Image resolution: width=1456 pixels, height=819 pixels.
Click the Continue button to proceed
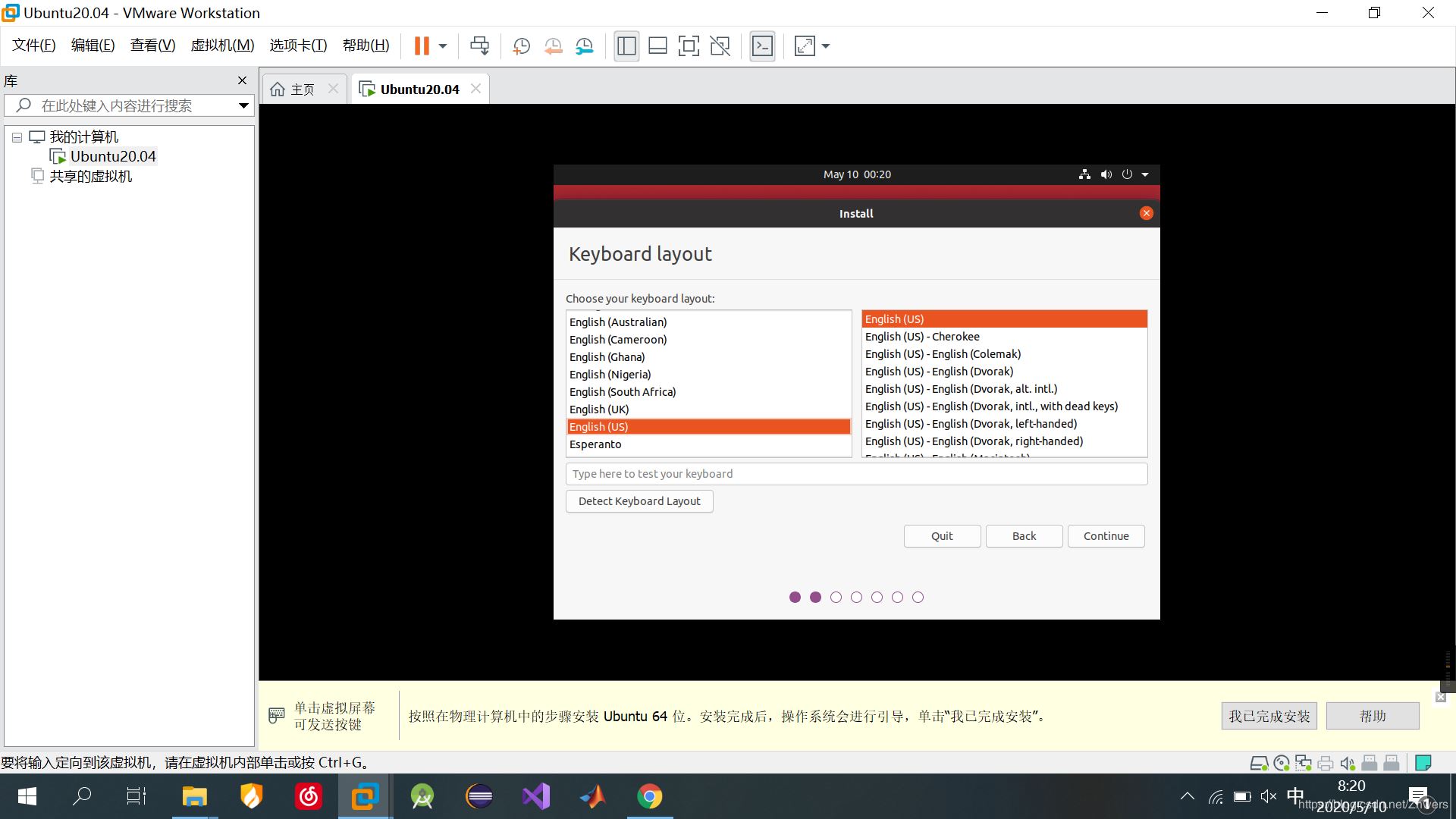click(x=1107, y=535)
